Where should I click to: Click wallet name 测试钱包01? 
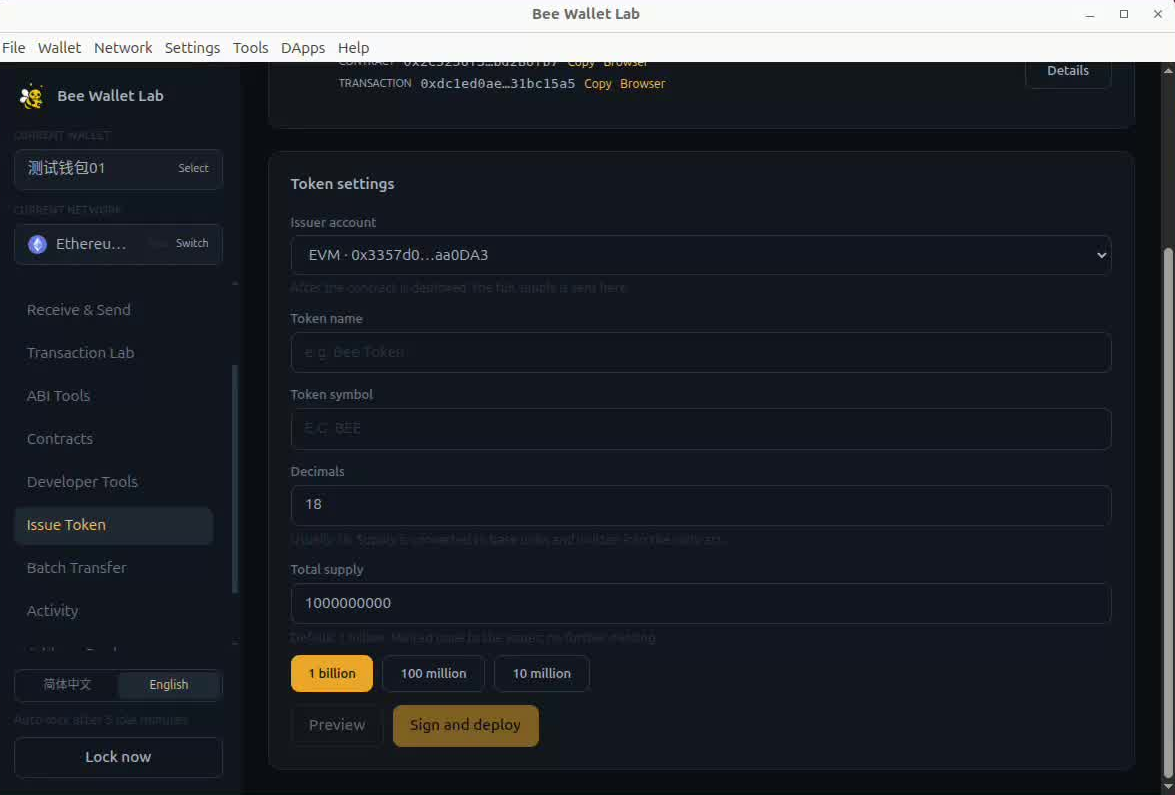[x=67, y=169]
